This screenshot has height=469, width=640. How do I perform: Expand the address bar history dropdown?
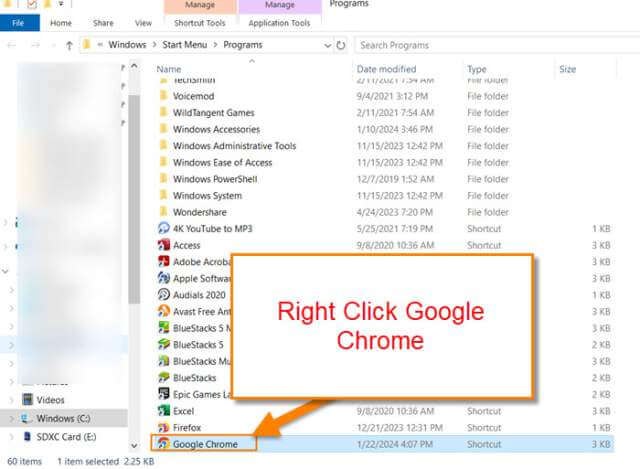[327, 45]
